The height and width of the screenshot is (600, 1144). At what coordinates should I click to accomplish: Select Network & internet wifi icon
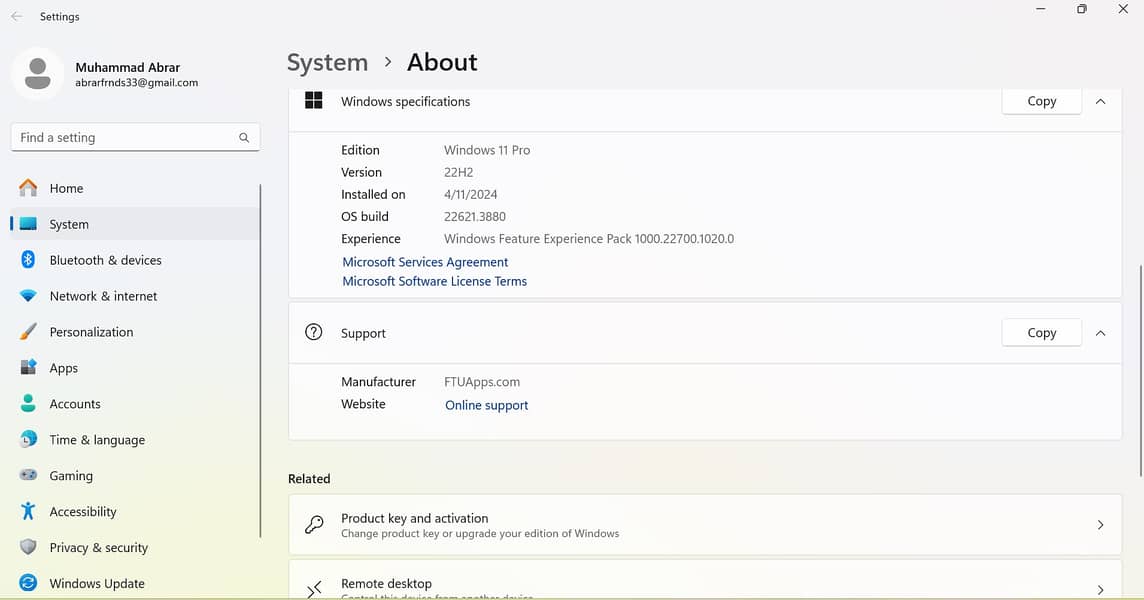[x=28, y=296]
